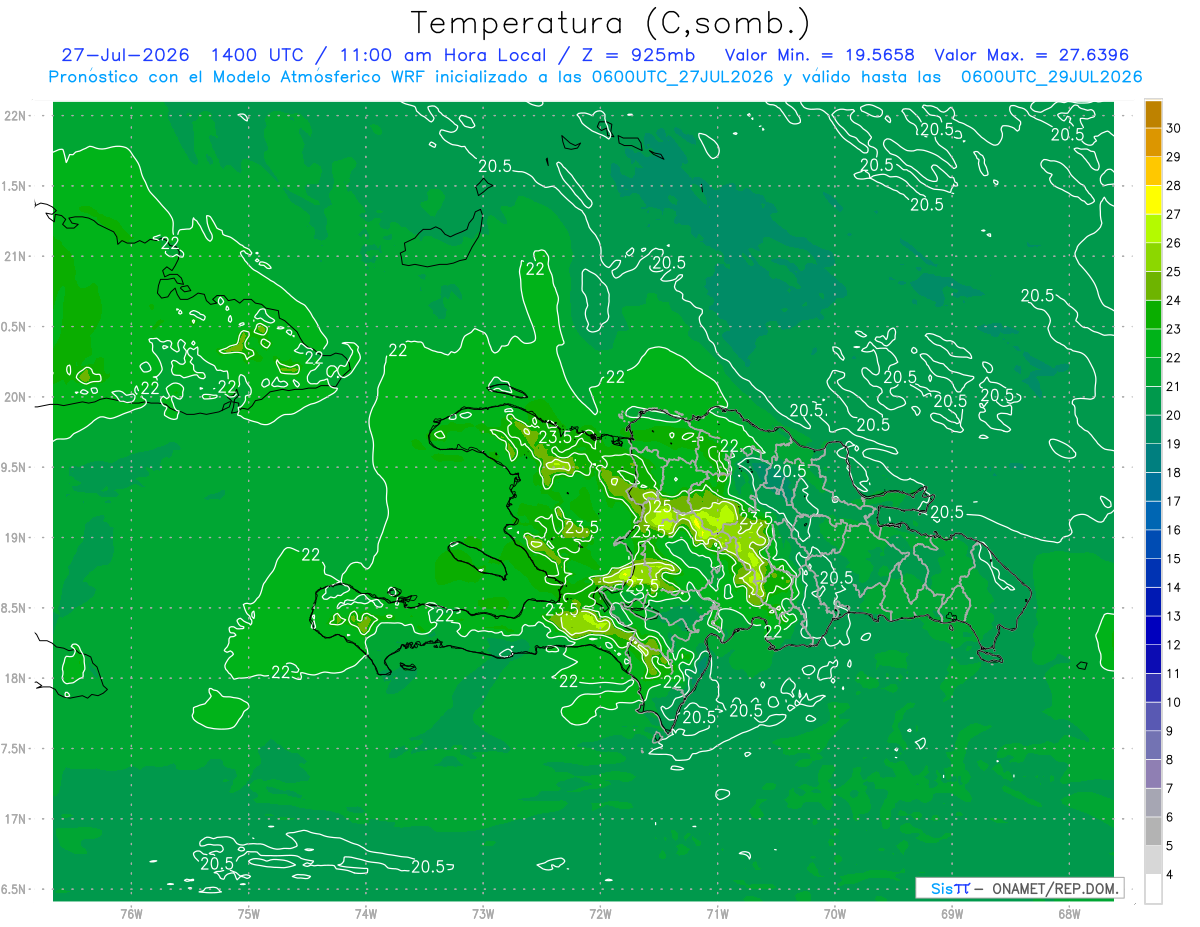
Task: Click the colorbar label "24"
Action: tap(1174, 301)
